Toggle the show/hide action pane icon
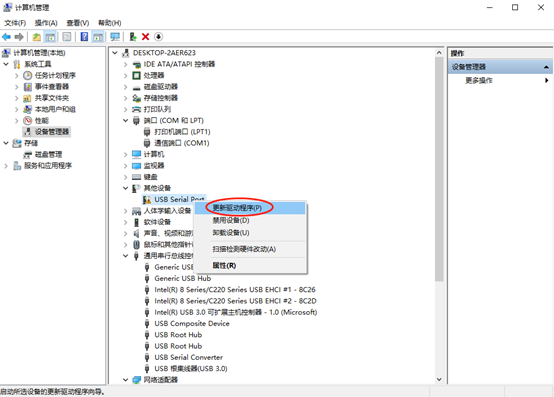Viewport: 554px width, 397px height. (x=98, y=36)
